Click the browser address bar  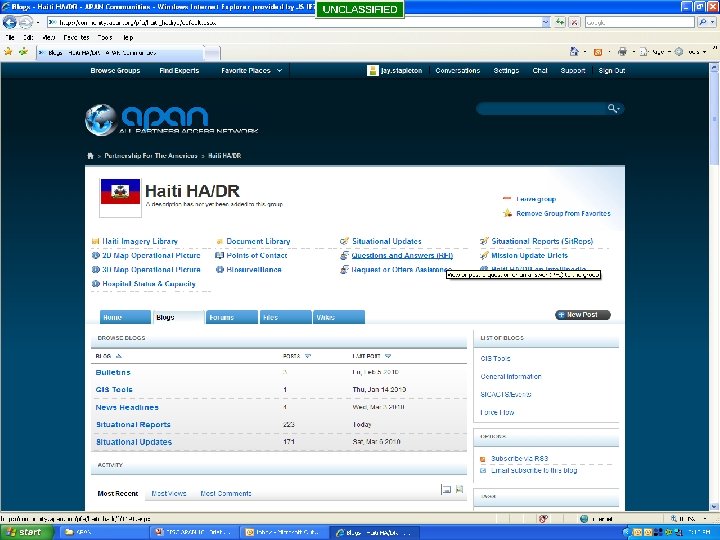pos(295,22)
